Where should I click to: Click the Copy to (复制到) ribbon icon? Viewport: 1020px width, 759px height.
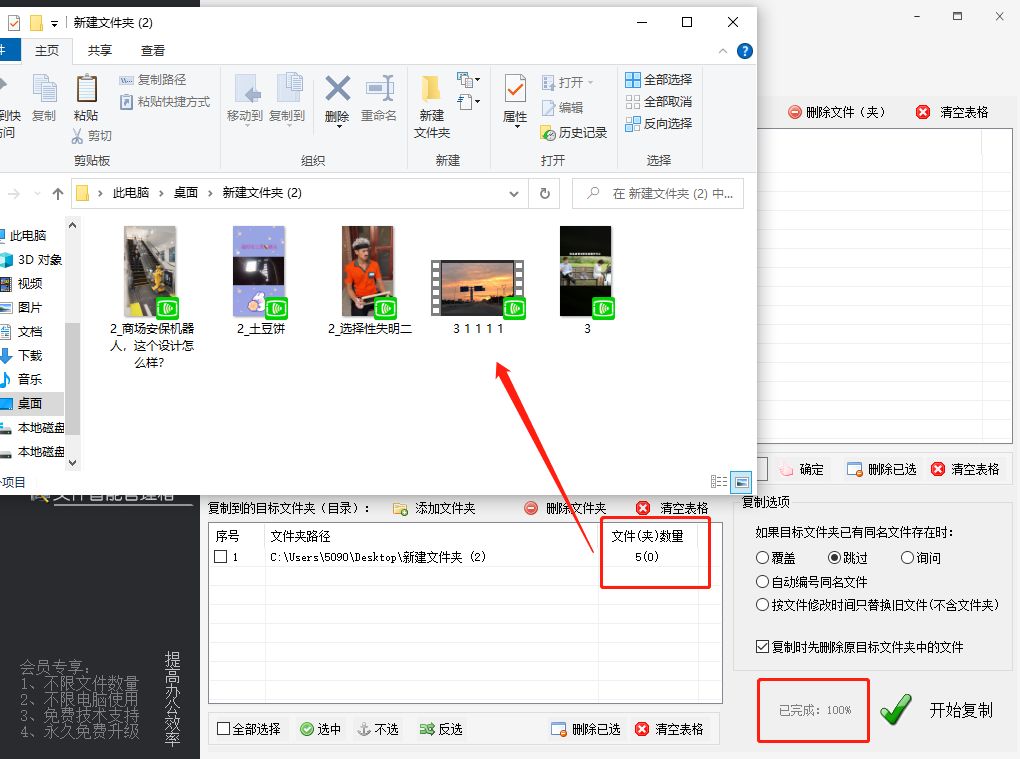click(289, 89)
